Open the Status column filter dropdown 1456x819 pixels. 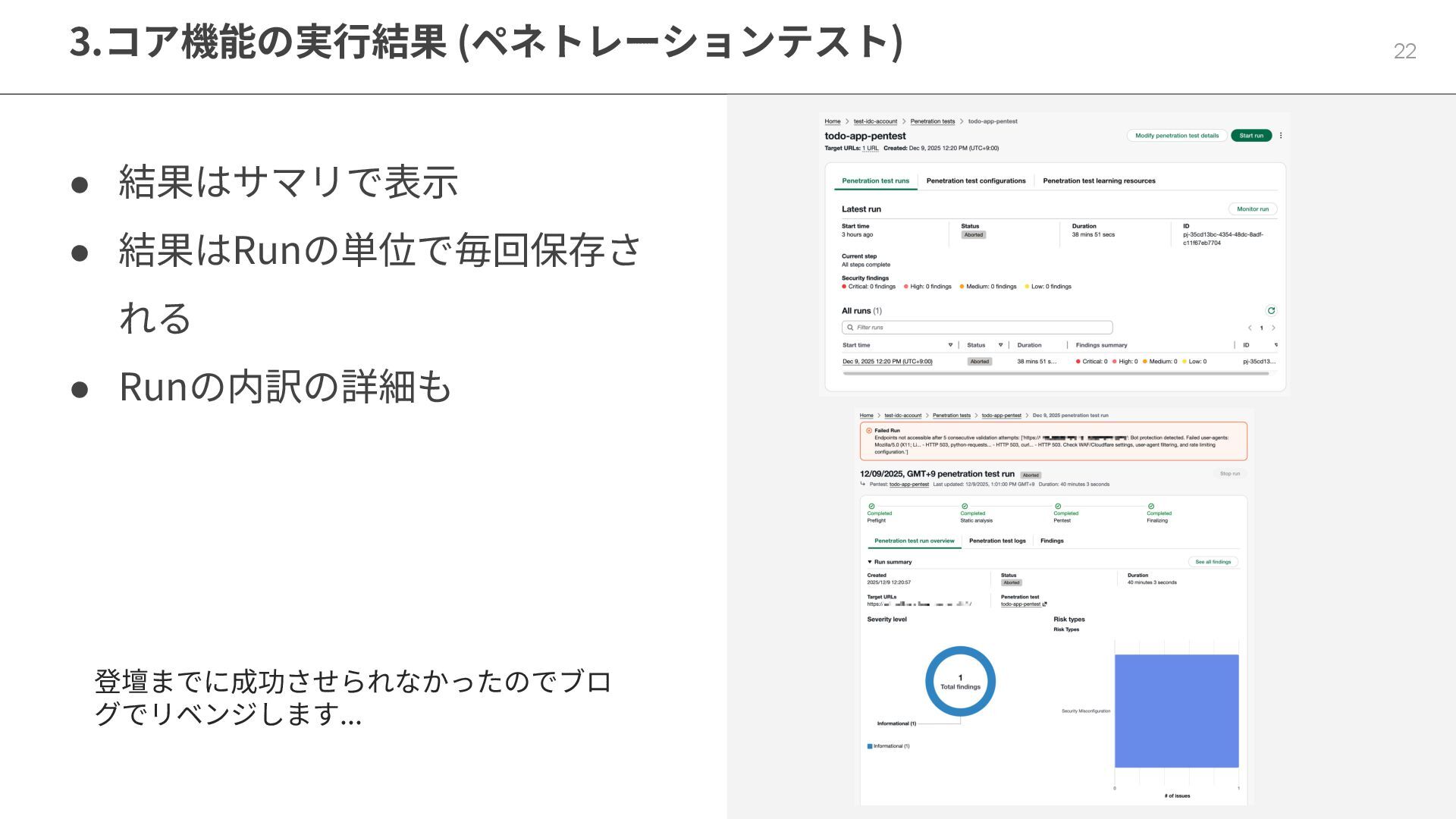point(1000,345)
